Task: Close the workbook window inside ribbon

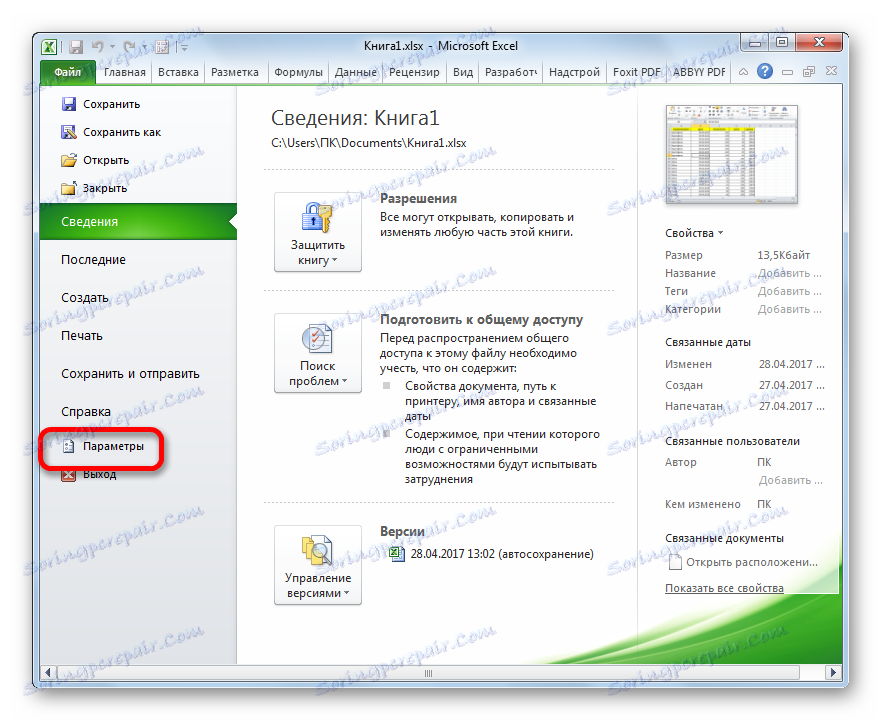Action: pos(831,71)
